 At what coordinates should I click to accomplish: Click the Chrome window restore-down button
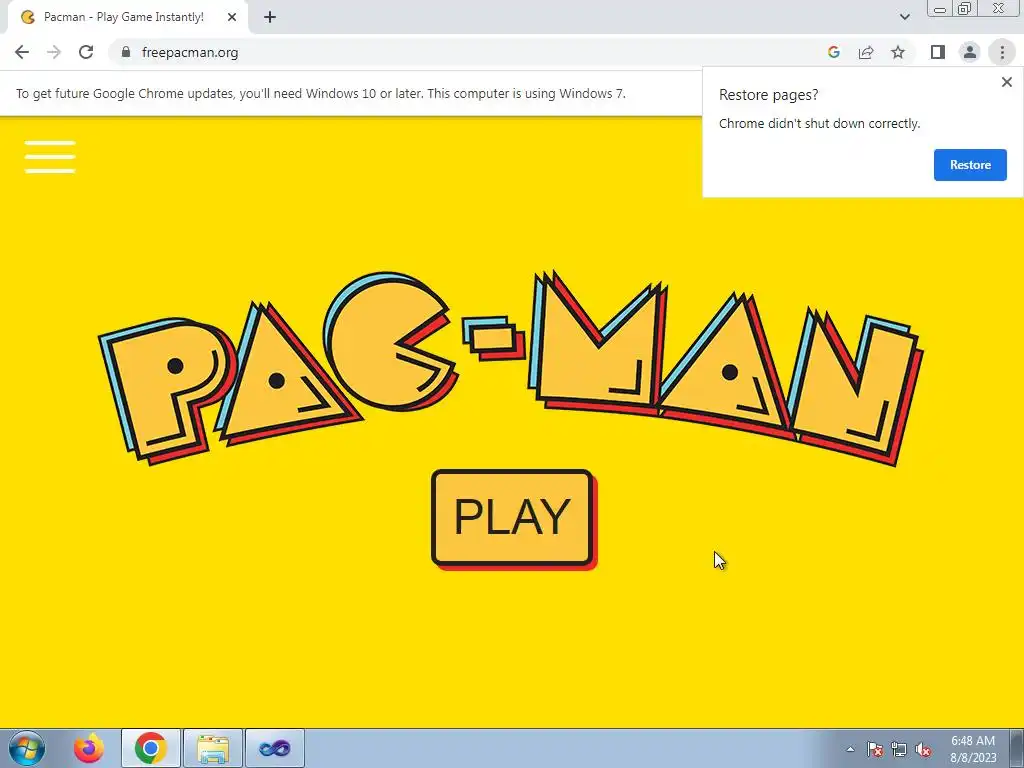tap(964, 8)
